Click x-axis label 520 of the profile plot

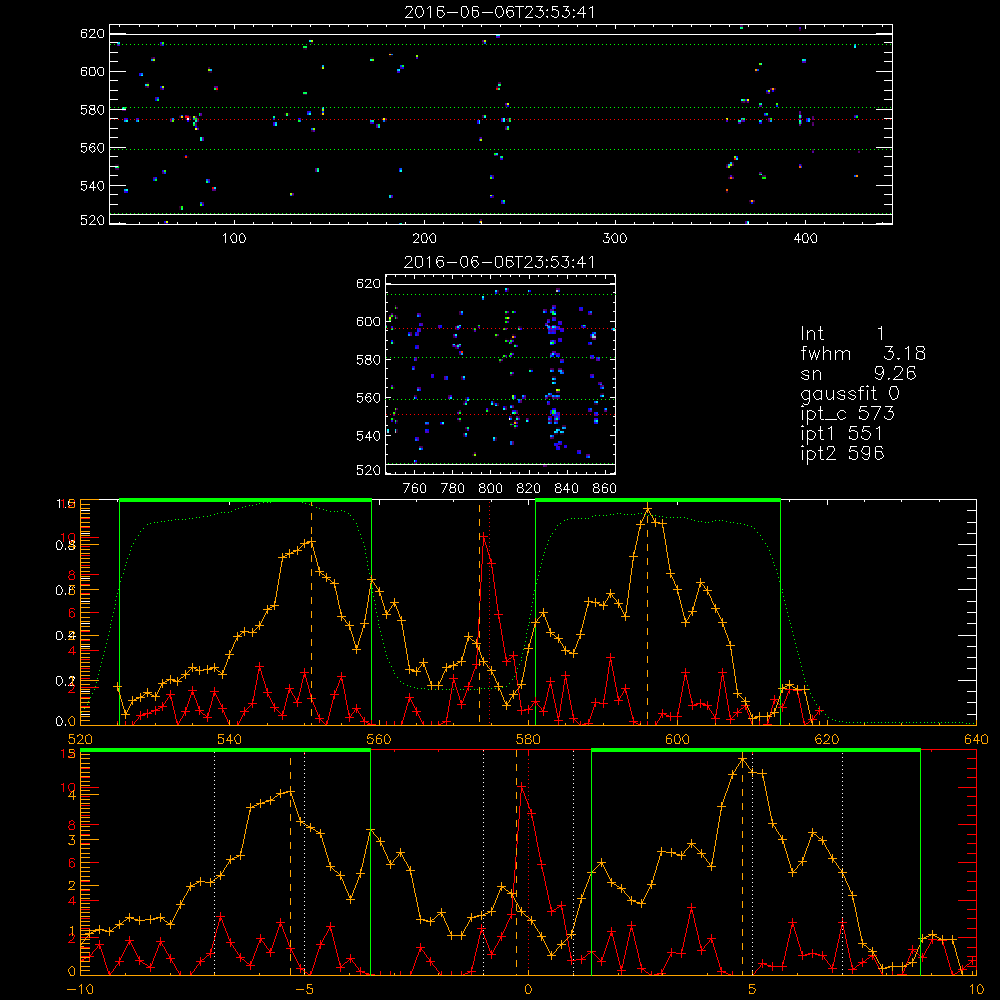pos(80,740)
